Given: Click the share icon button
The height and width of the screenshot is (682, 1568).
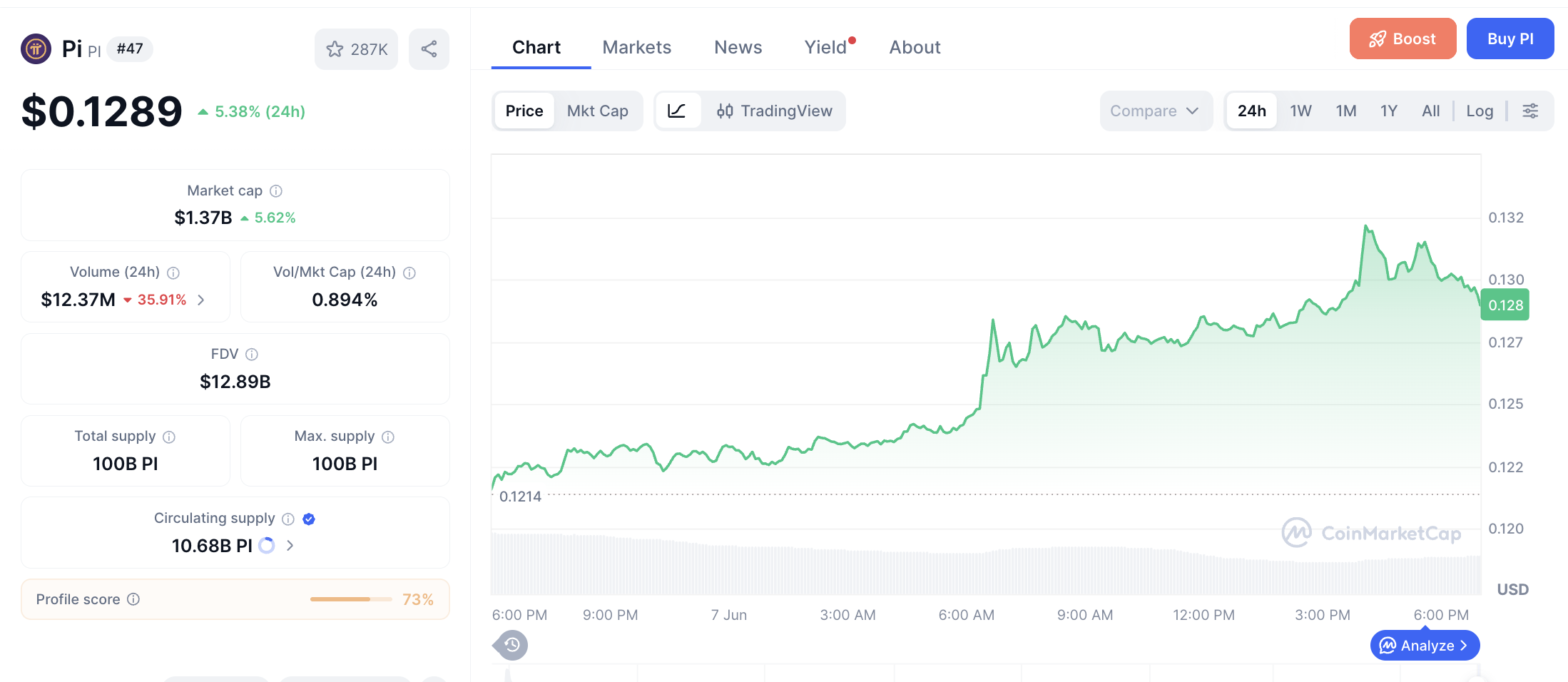Looking at the screenshot, I should click(x=429, y=49).
